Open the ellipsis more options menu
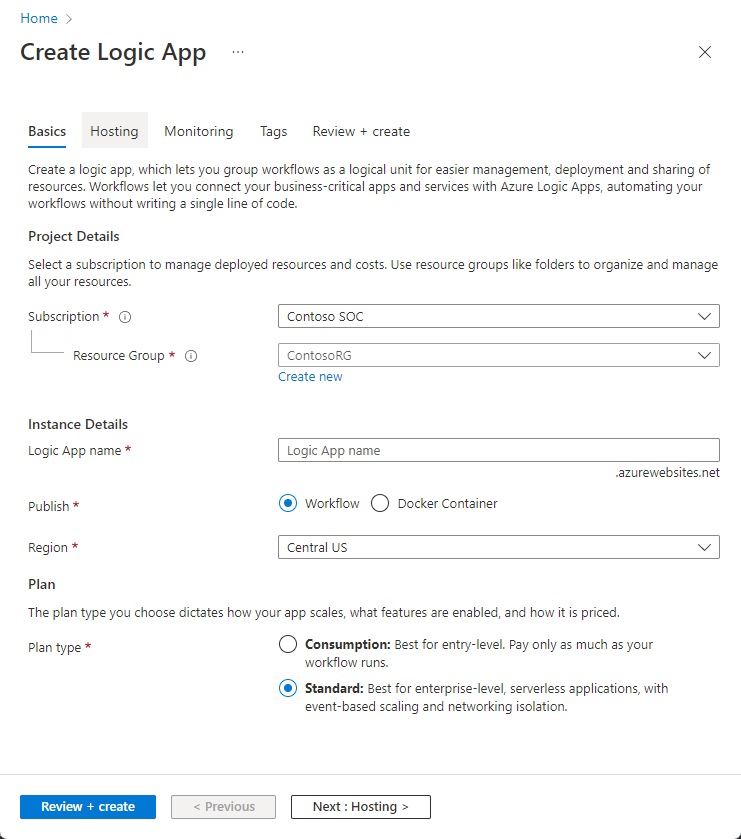Viewport: 741px width, 839px height. 238,52
